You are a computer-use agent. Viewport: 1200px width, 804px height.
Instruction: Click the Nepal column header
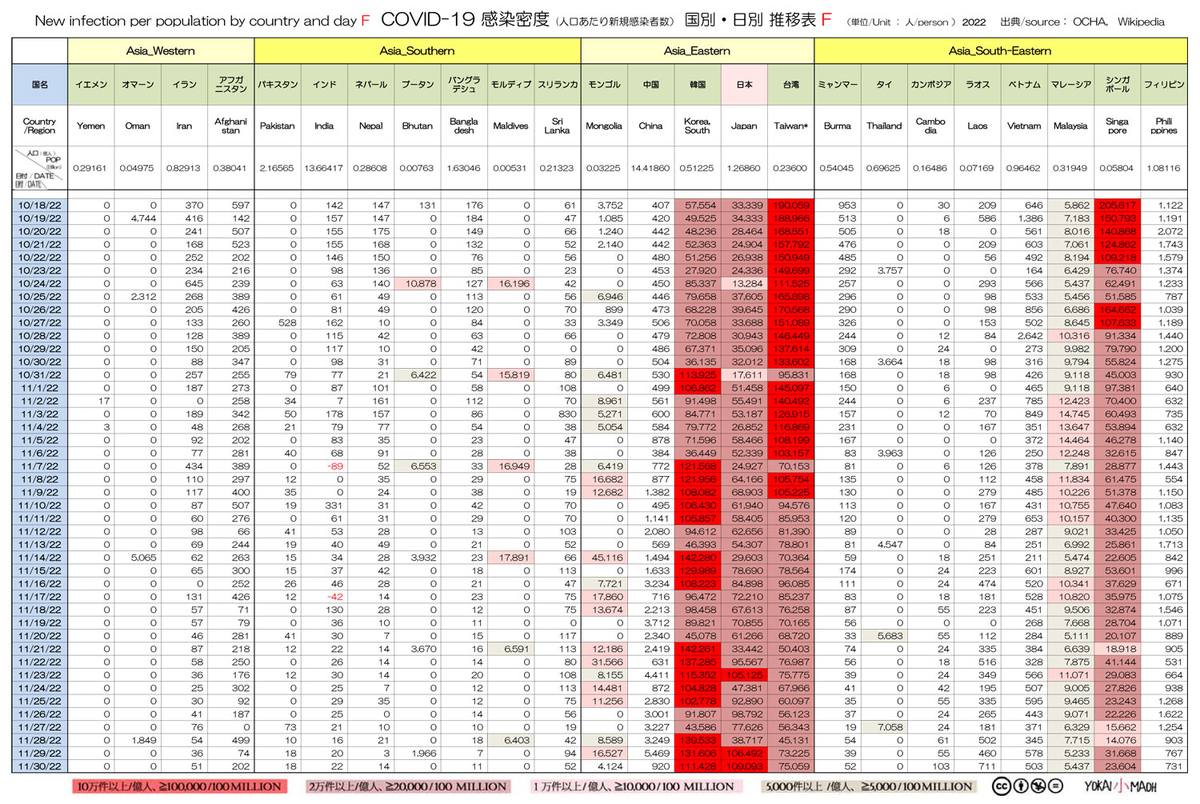(370, 127)
